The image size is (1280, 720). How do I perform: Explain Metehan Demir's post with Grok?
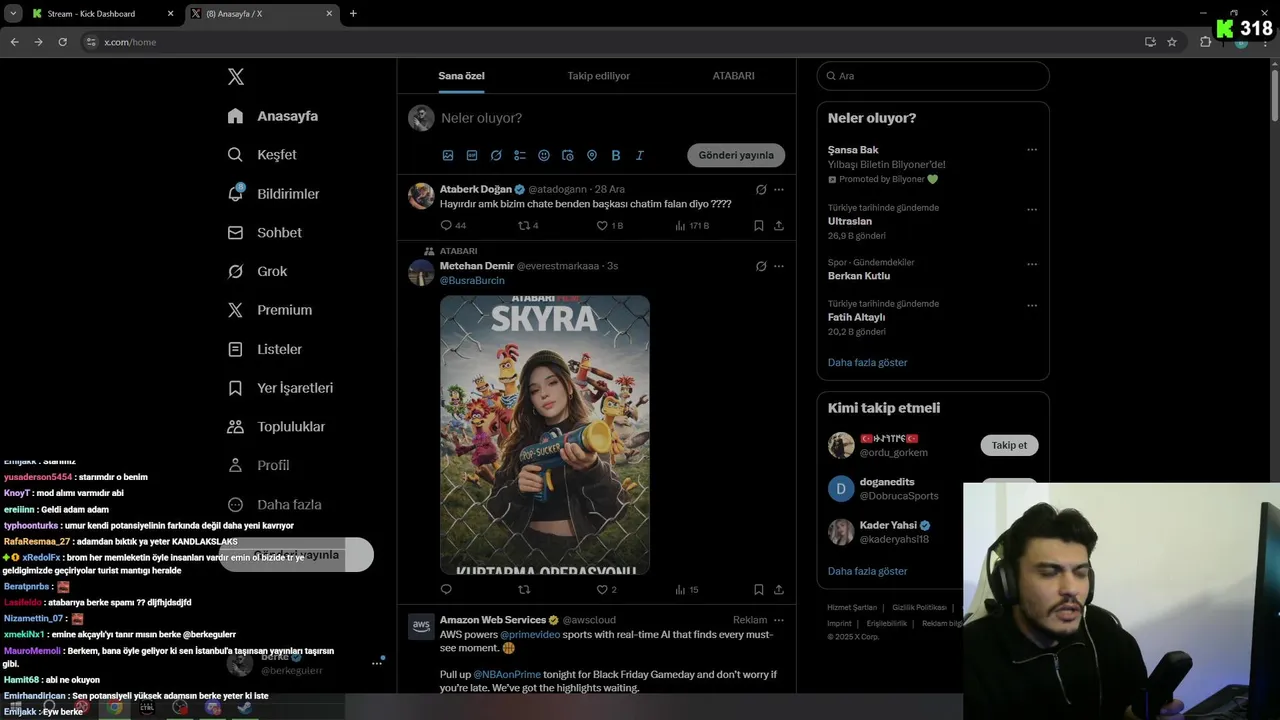(761, 266)
